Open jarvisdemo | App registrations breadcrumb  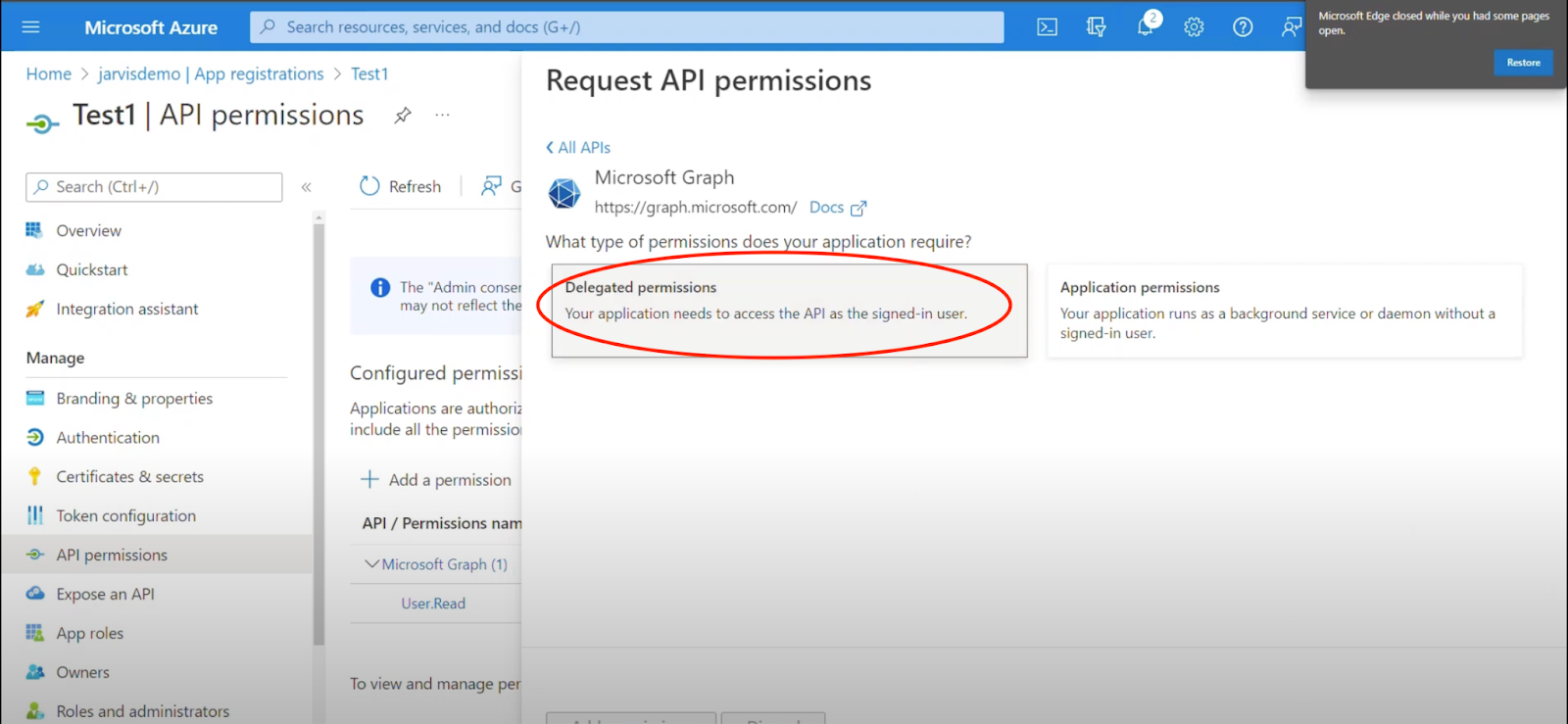pyautogui.click(x=211, y=73)
